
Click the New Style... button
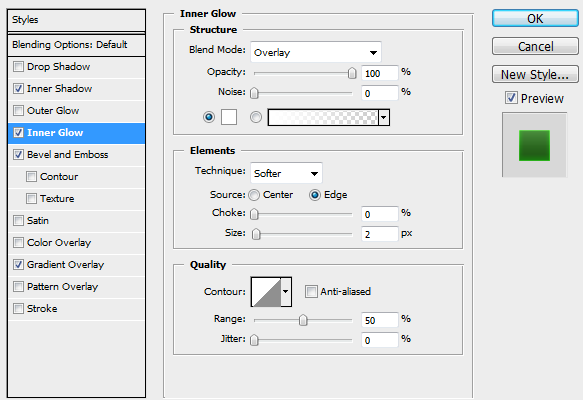(x=535, y=74)
